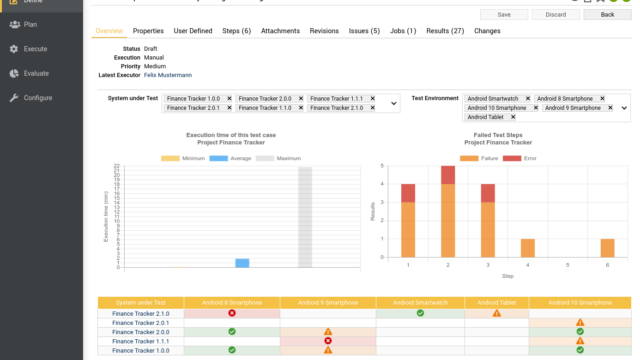This screenshot has height=360, width=640.
Task: Toggle Minimum legend swatch in execution chart
Action: coord(170,158)
